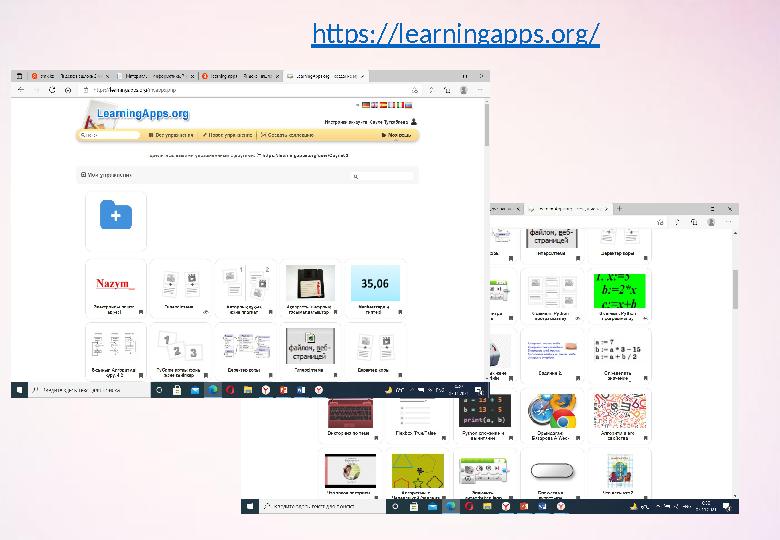Open Microsoft Store on the front taskbar
Viewport: 780px width, 540px height.
[x=177, y=390]
